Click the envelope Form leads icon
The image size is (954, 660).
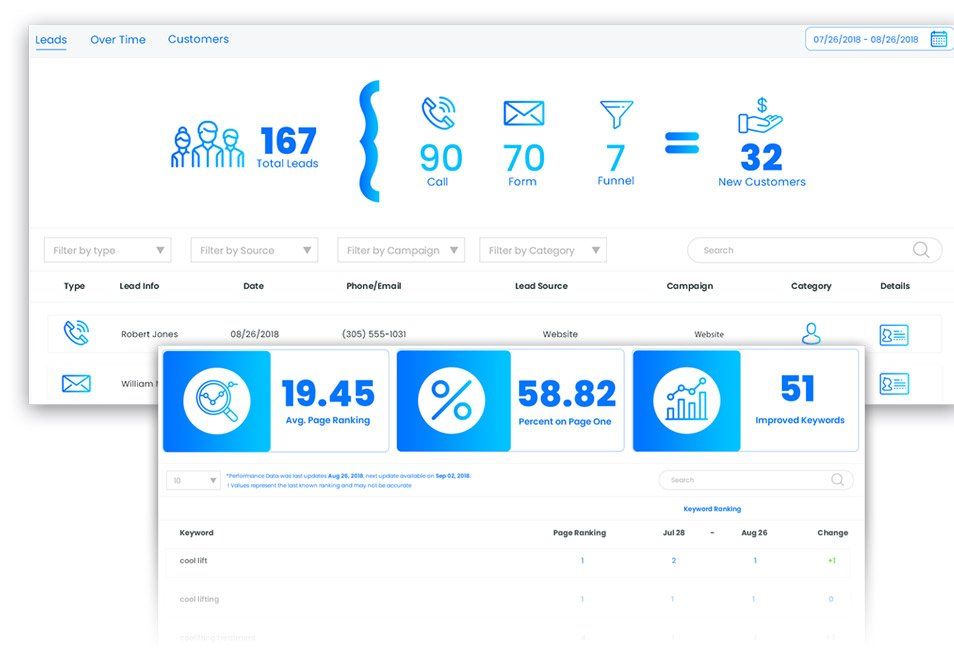click(x=523, y=113)
